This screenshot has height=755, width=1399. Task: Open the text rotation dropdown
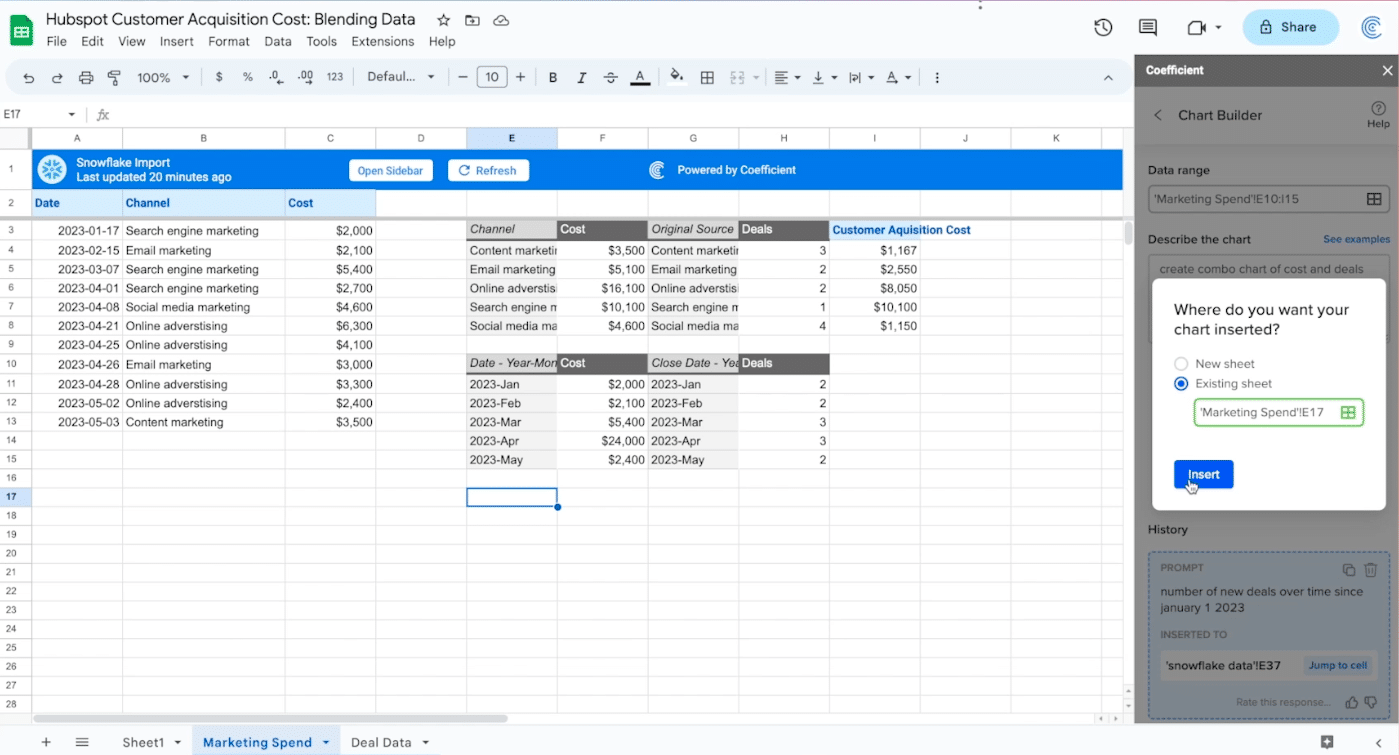pos(897,77)
